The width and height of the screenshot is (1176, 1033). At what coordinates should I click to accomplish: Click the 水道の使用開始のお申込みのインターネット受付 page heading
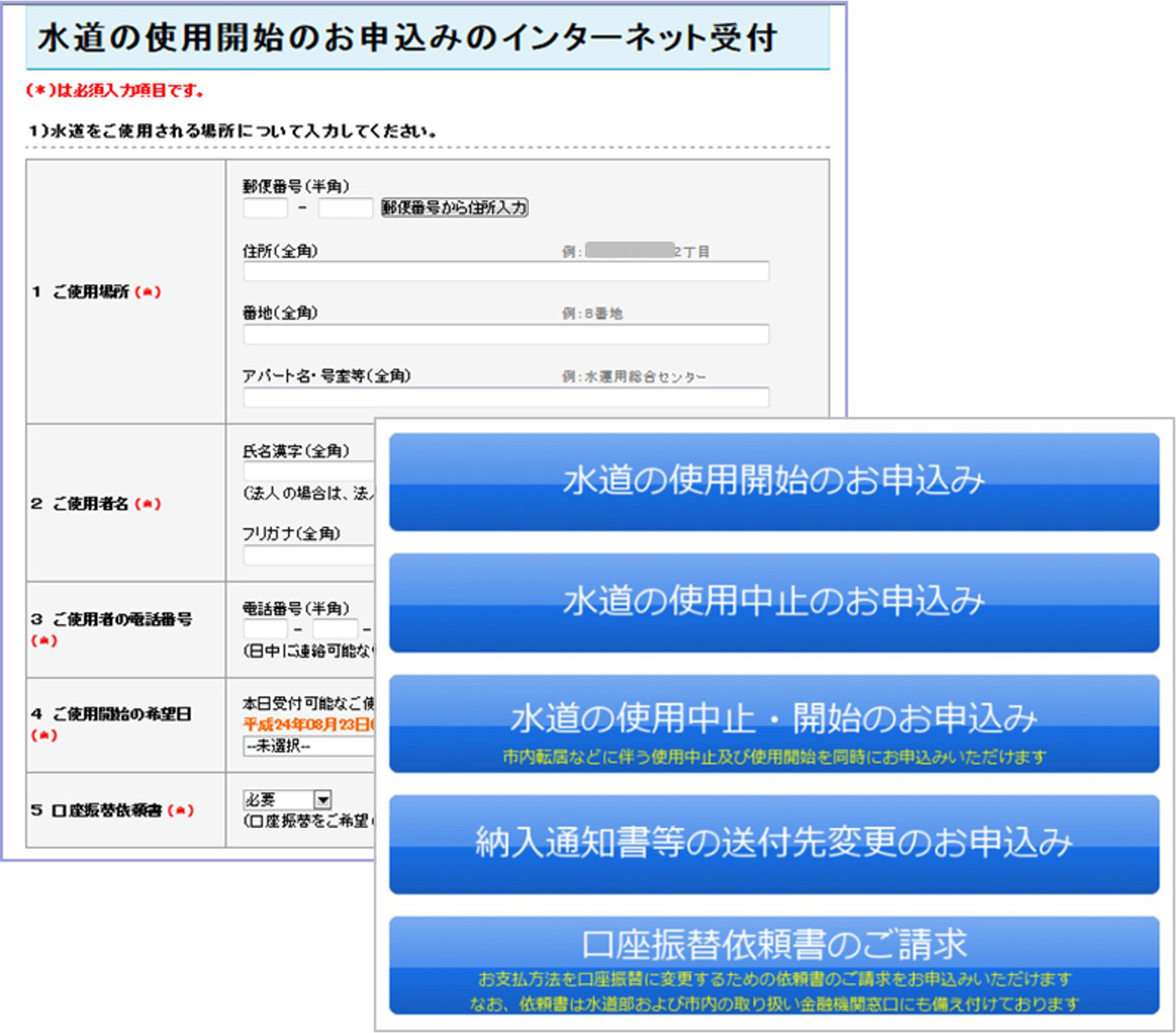(408, 39)
